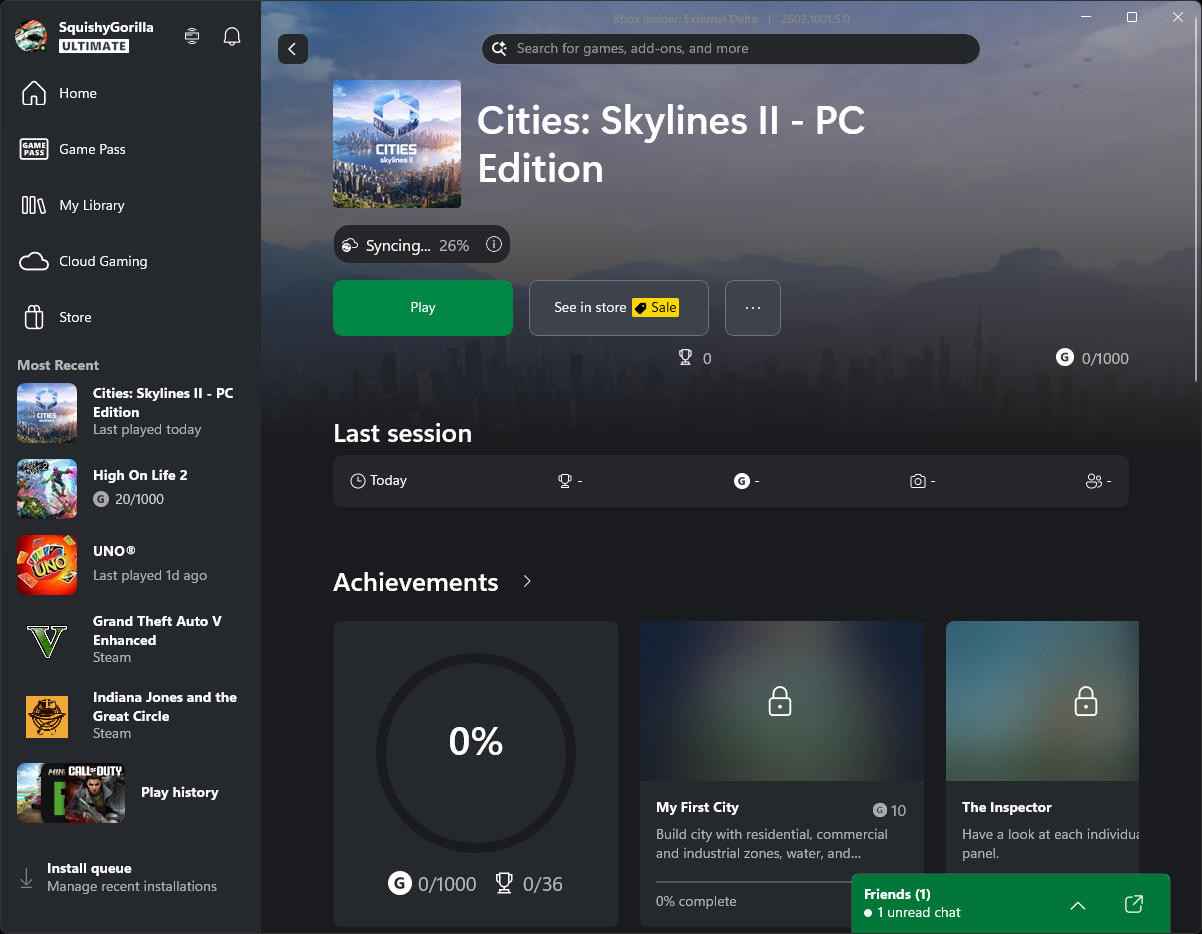This screenshot has width=1202, height=934.
Task: Open notifications via the bell icon
Action: [231, 35]
